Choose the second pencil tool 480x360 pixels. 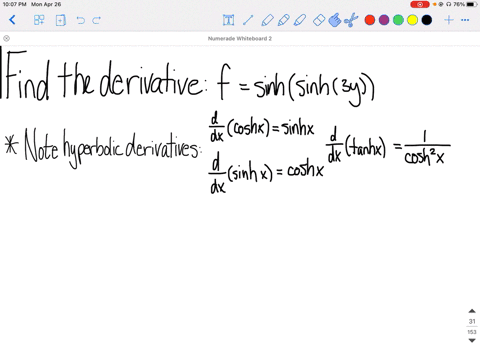click(x=283, y=20)
